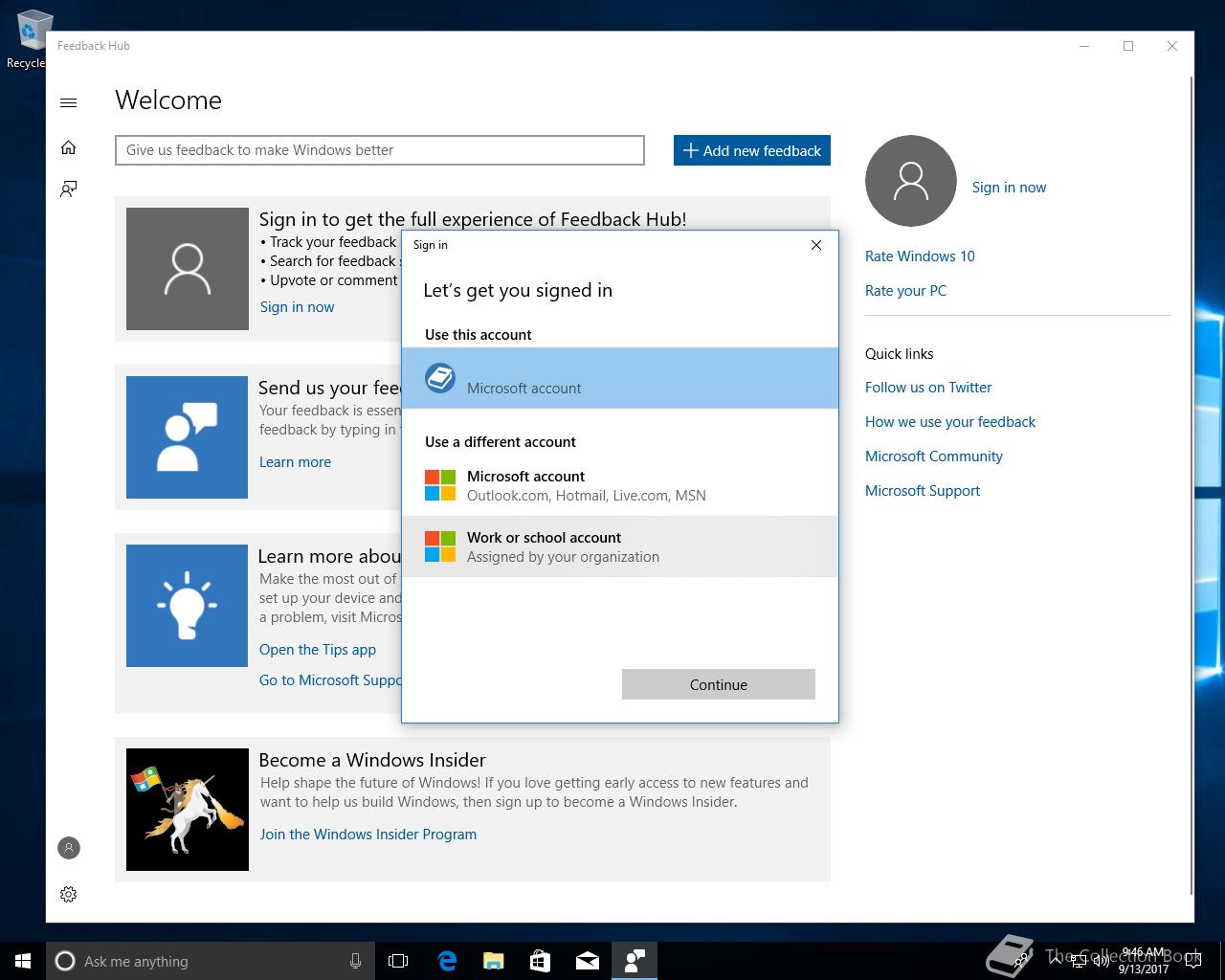Select the suggested Microsoft account
This screenshot has width=1225, height=980.
click(620, 378)
